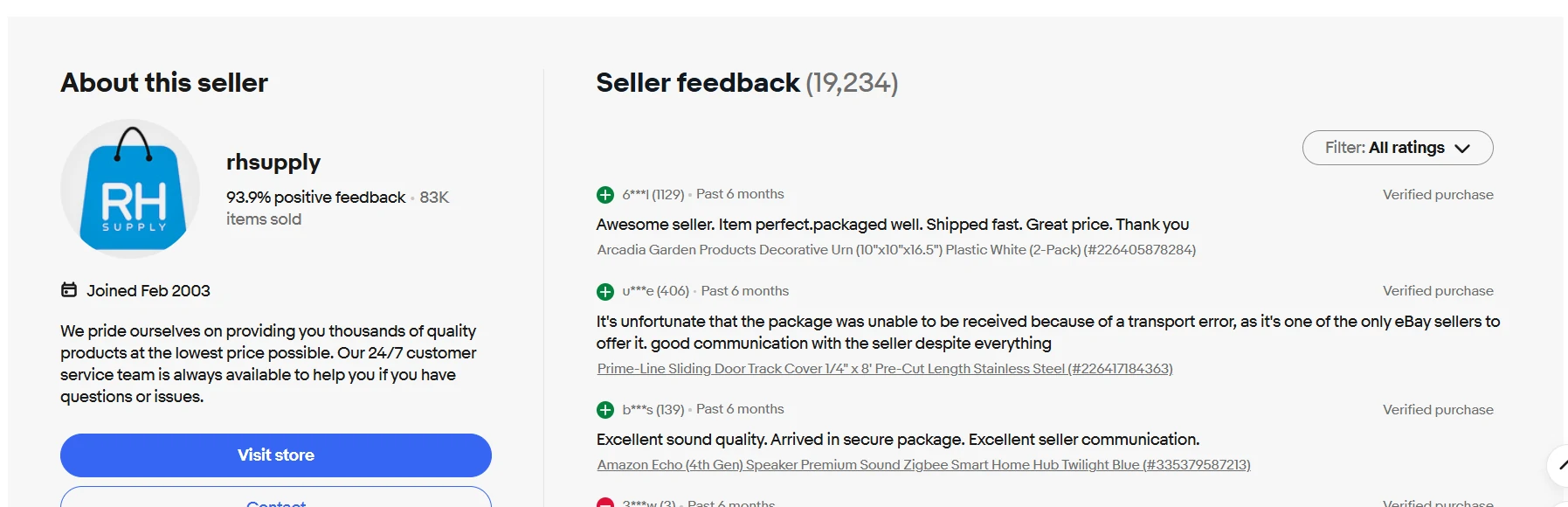Click the Visit store button
The image size is (1568, 507).
[276, 455]
